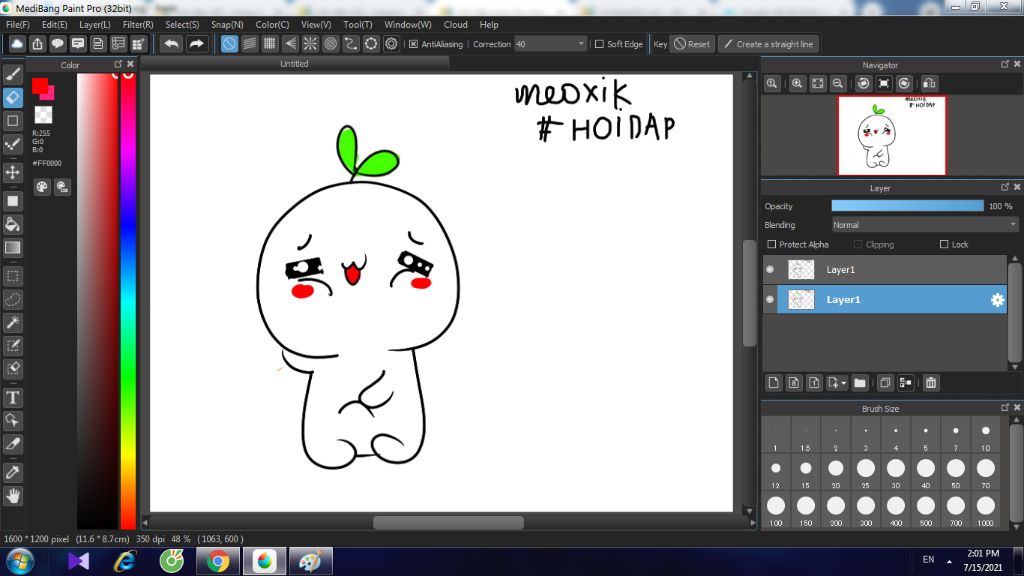Viewport: 1024px width, 576px height.
Task: Enable the Protect Alpha checkbox
Action: 771,245
